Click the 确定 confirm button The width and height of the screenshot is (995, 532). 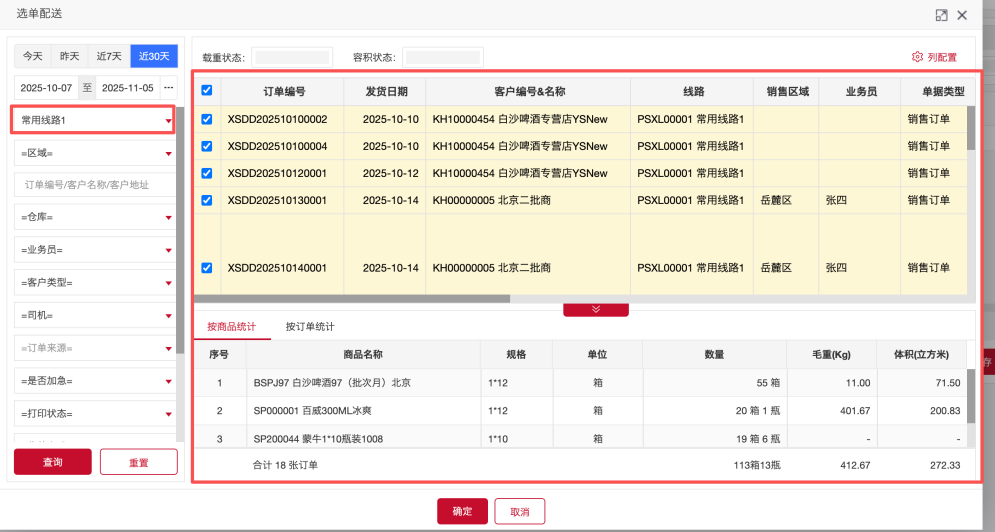[462, 511]
